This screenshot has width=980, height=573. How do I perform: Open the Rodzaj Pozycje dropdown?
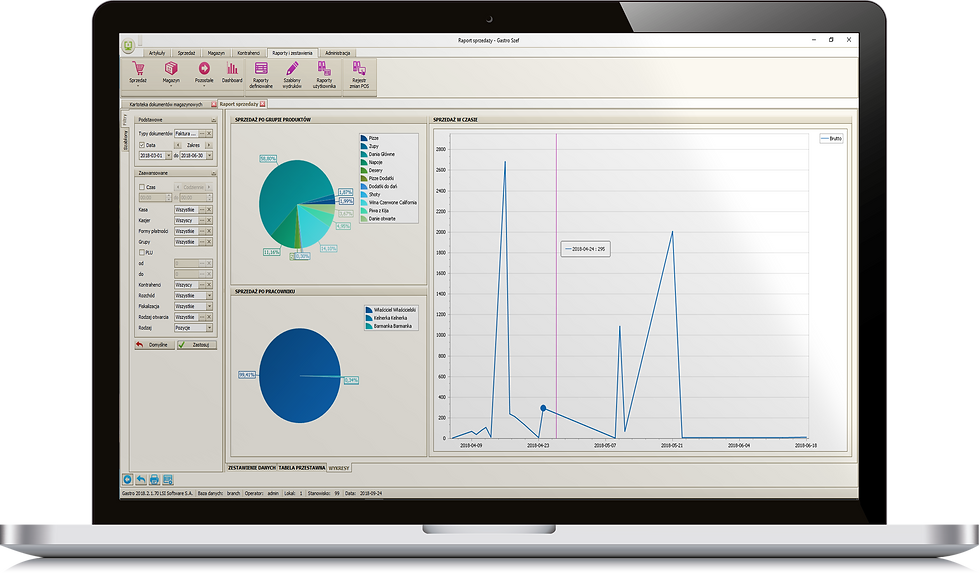point(209,328)
